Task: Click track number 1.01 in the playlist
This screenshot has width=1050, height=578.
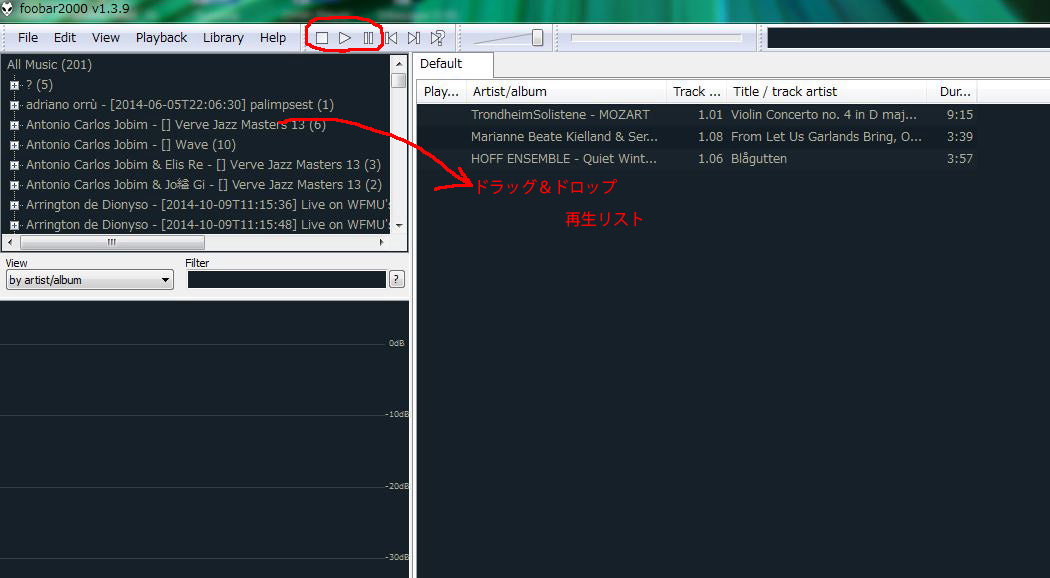Action: [710, 115]
